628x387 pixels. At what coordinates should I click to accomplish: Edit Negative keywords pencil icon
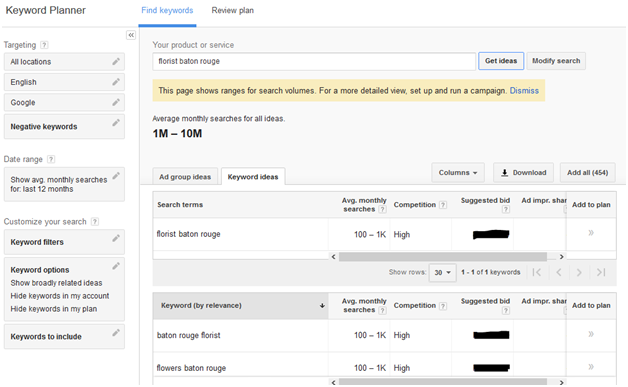click(x=116, y=123)
